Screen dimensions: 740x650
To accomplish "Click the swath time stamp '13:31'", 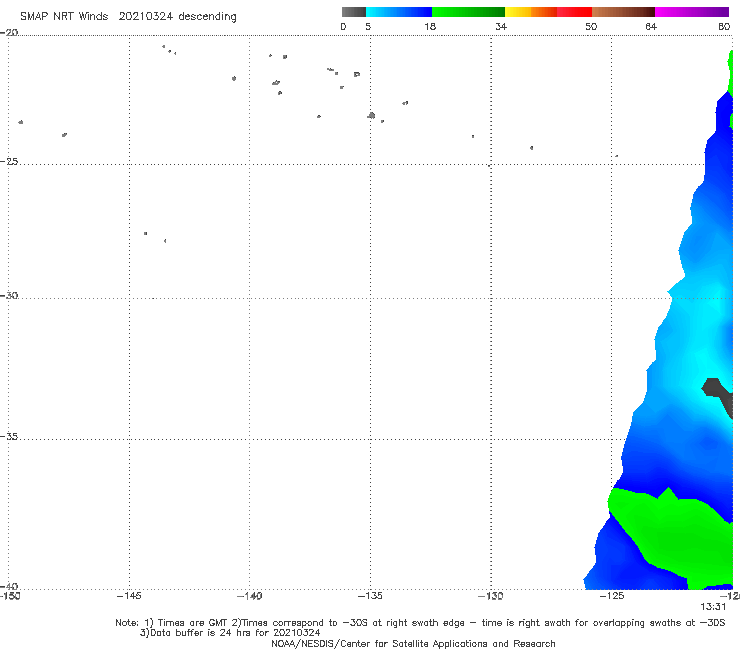I will 713,607.
